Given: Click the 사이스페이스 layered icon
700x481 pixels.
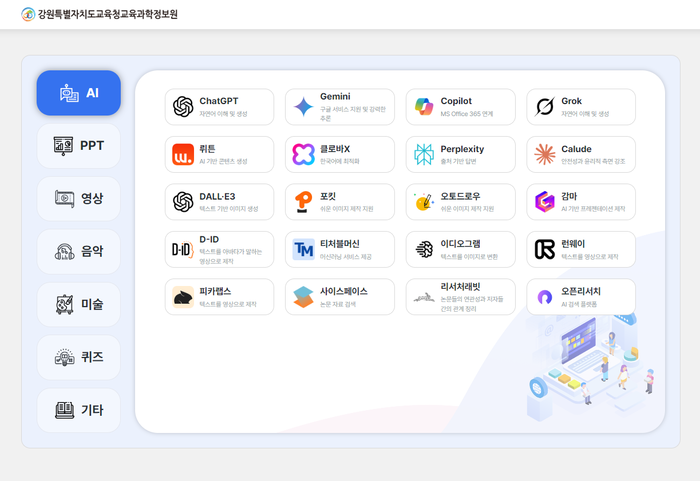Looking at the screenshot, I should 304,297.
